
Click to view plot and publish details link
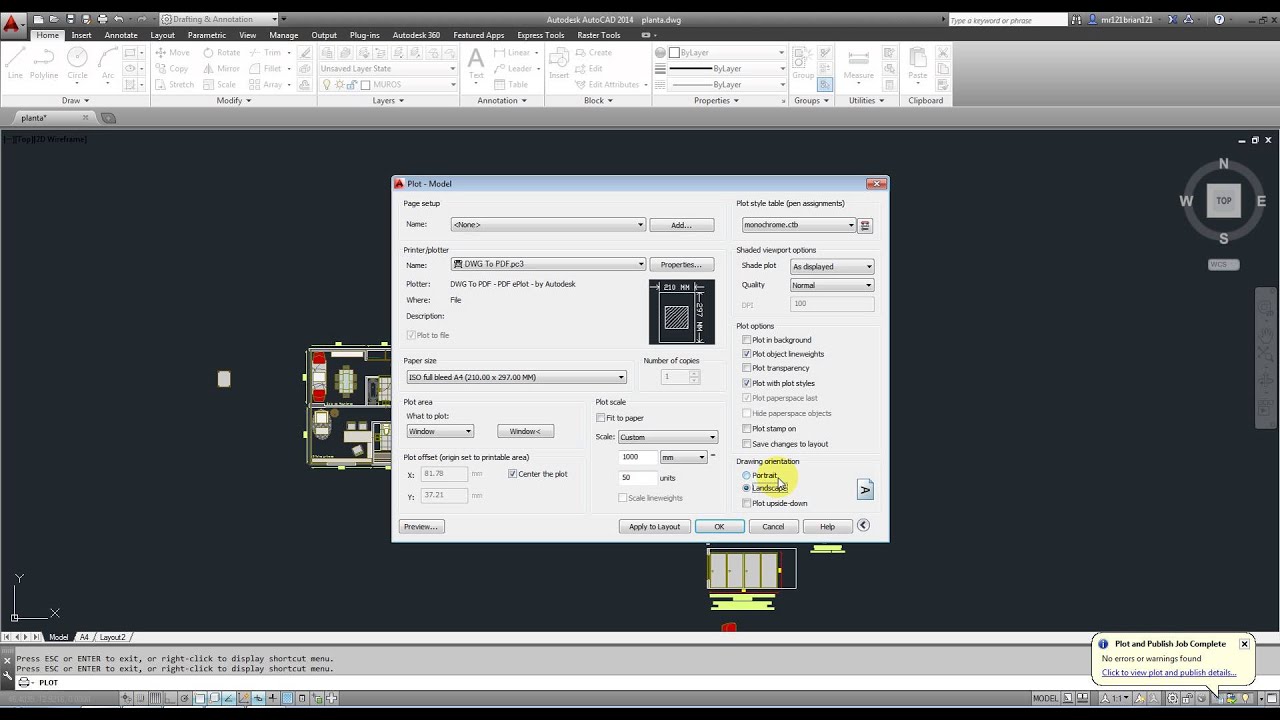tap(1168, 673)
